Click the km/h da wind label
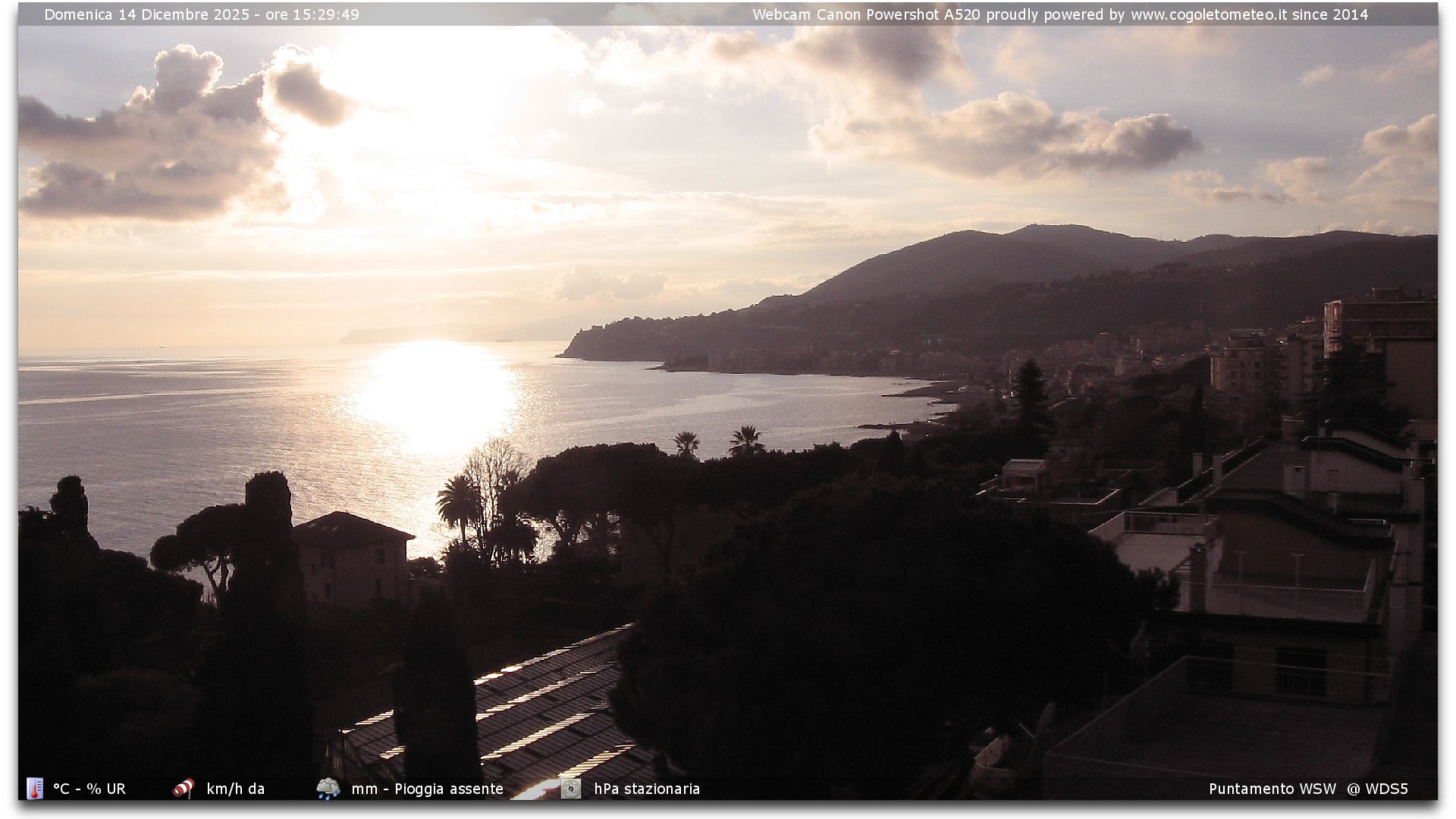Viewport: 1456px width, 819px height. point(235,789)
